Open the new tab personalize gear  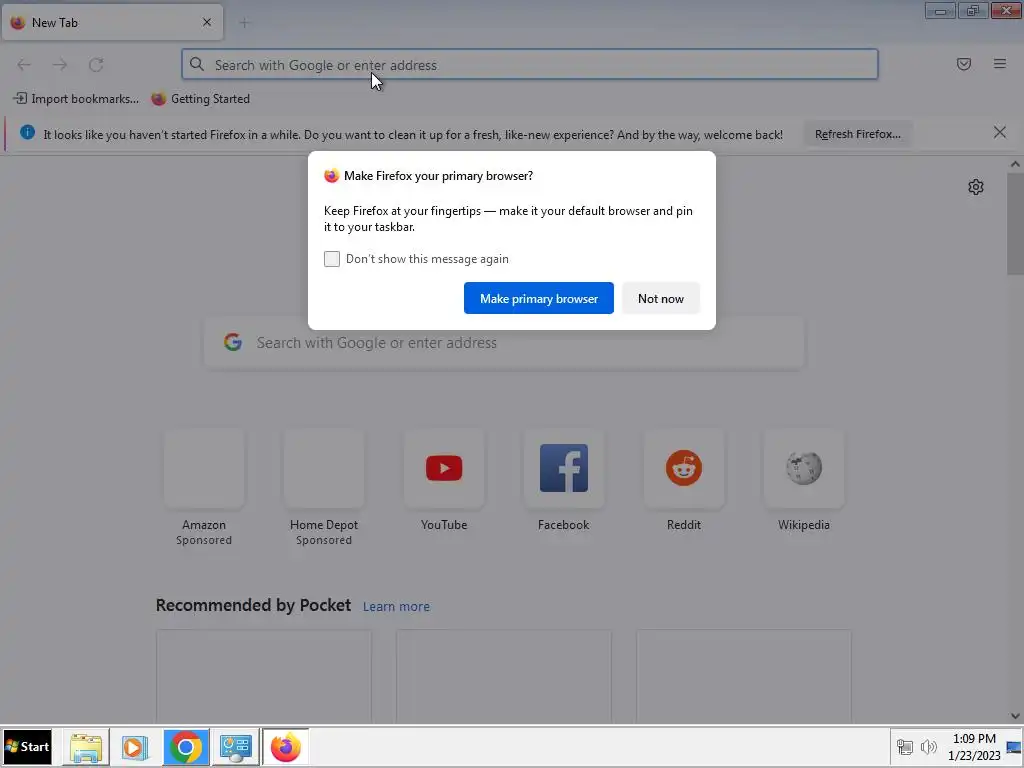pos(976,187)
